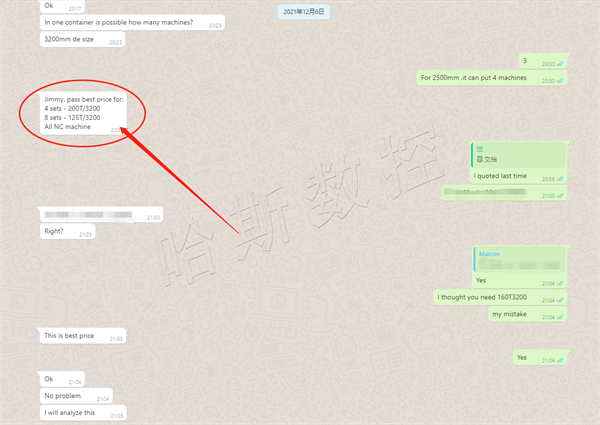
Task: Click the date chip at the top
Action: coord(303,12)
